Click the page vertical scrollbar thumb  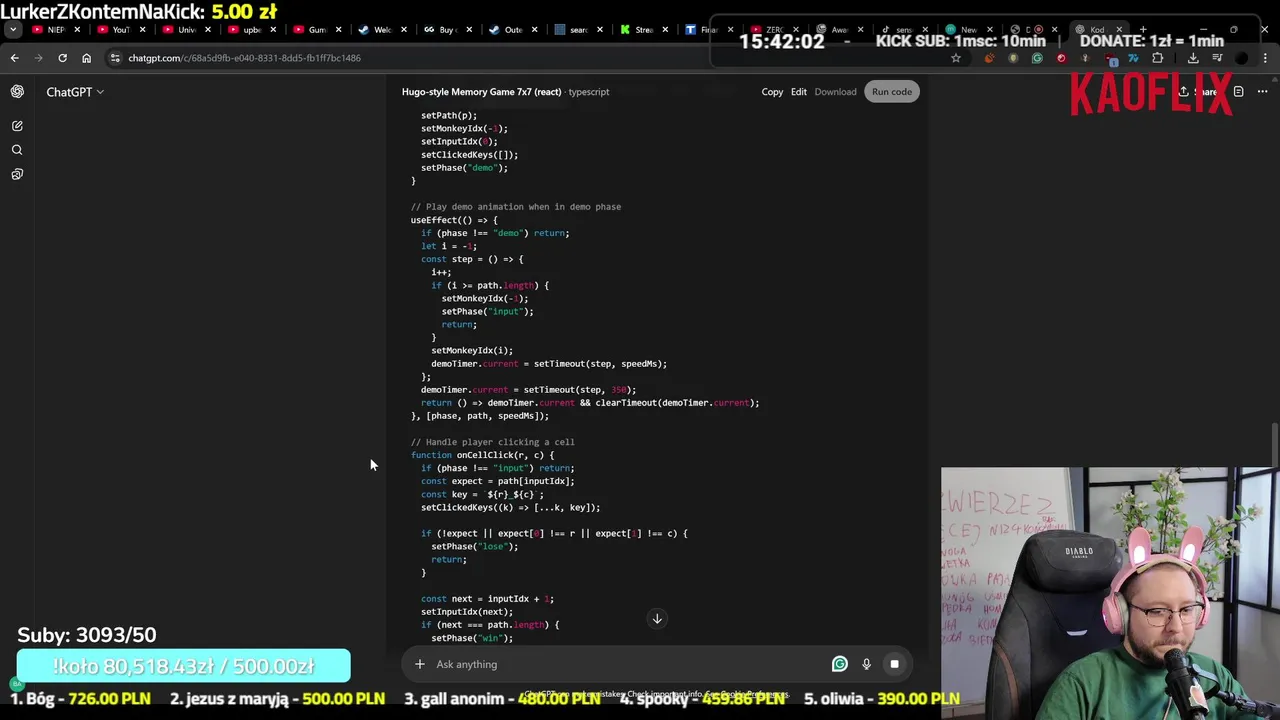coord(1274,445)
